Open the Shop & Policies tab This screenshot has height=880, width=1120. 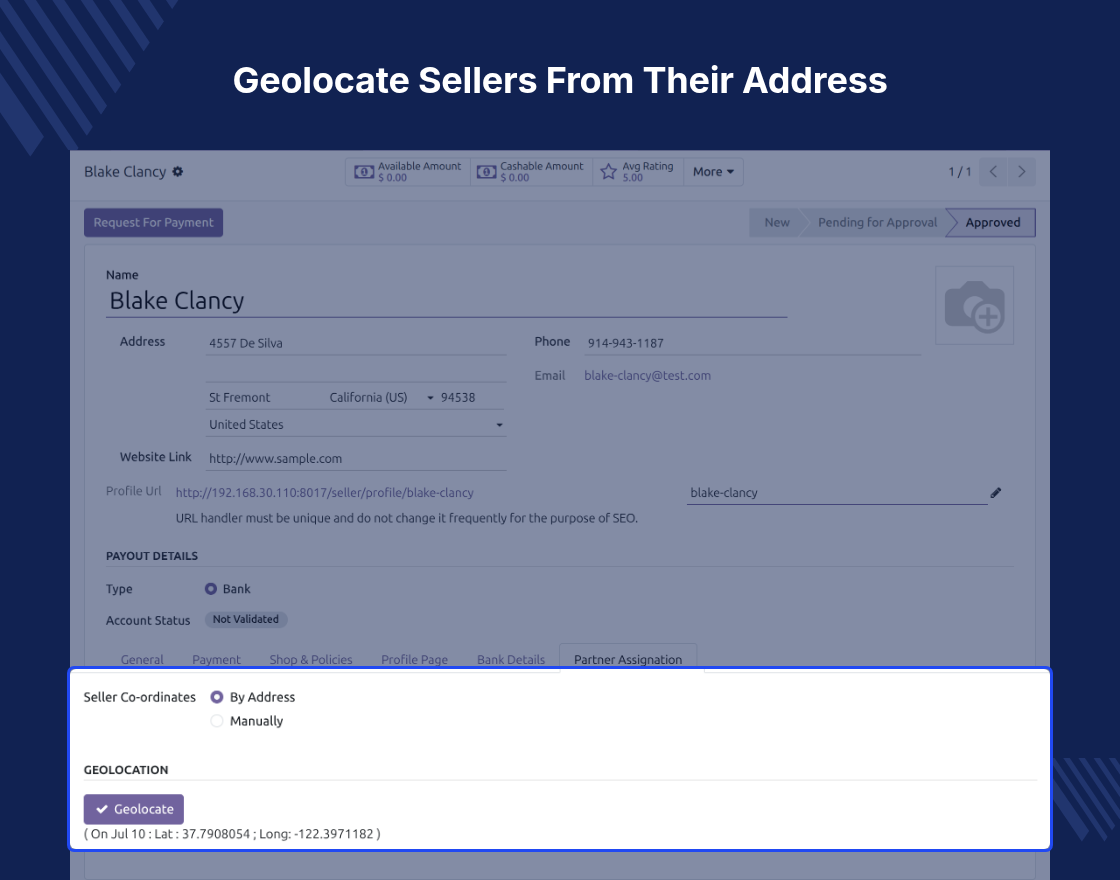[311, 659]
